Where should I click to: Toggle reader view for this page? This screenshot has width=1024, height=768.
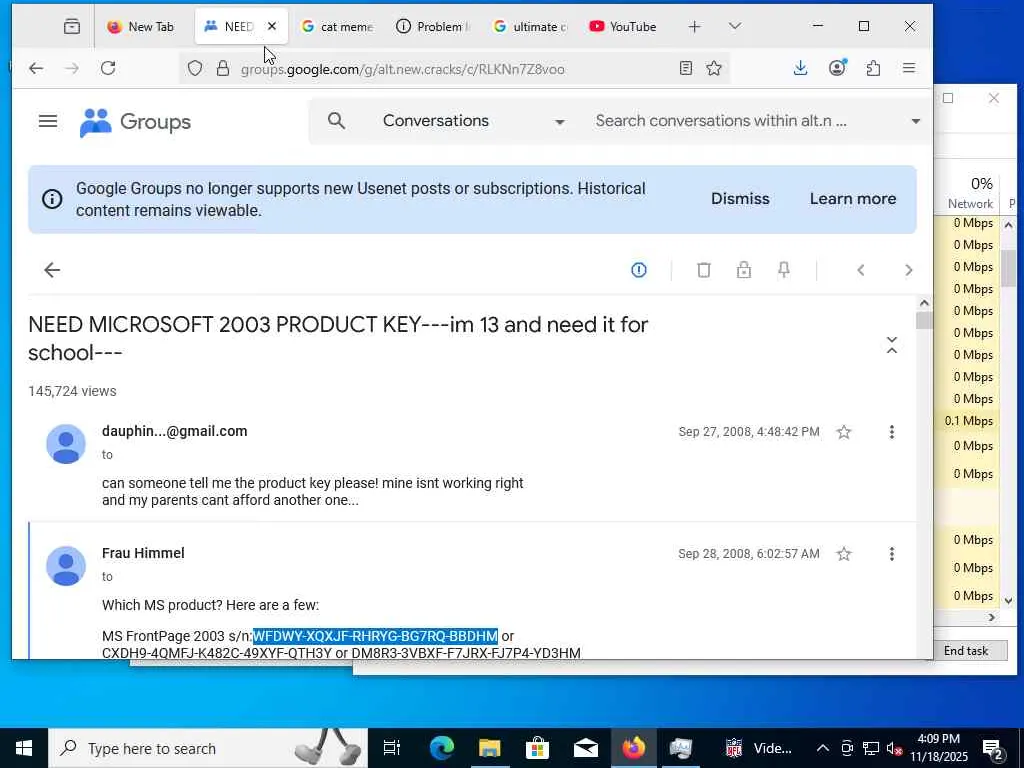(x=686, y=68)
